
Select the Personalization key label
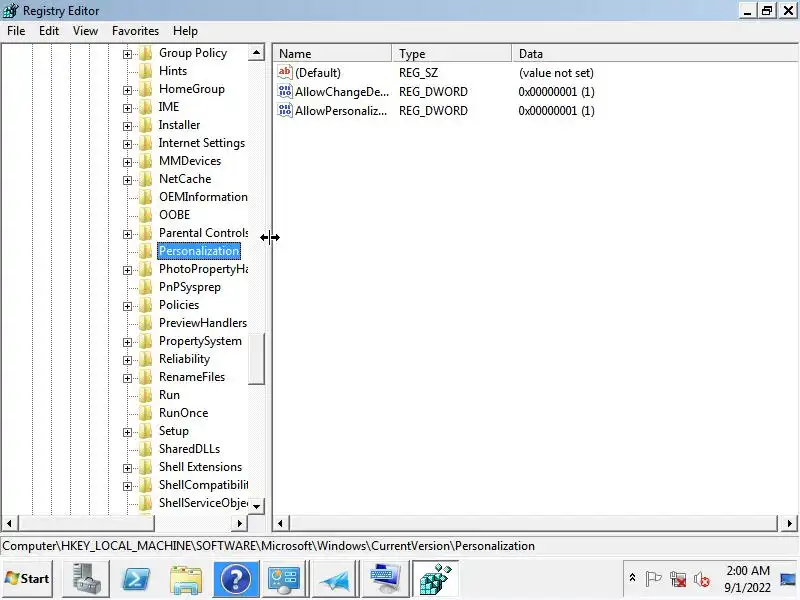point(199,251)
